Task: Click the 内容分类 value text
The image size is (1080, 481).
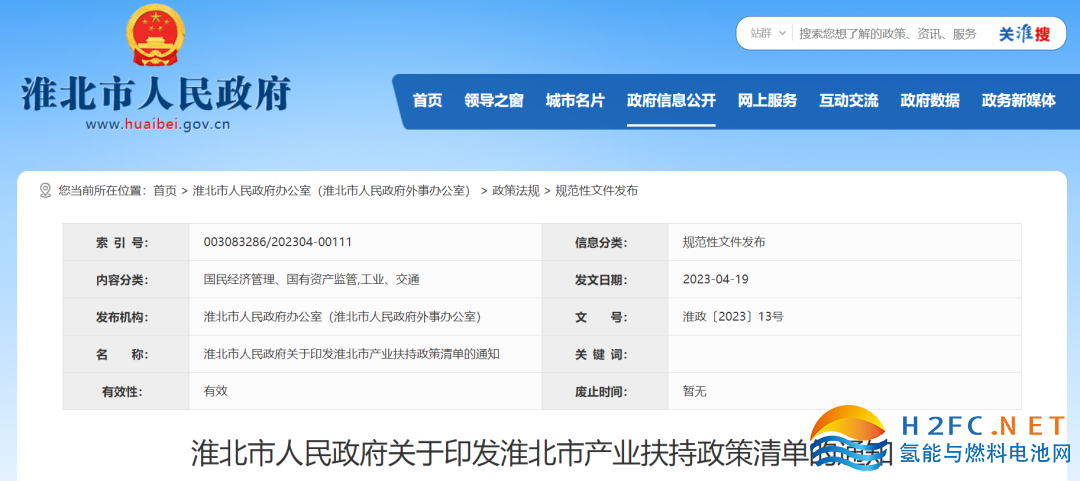Action: (311, 280)
